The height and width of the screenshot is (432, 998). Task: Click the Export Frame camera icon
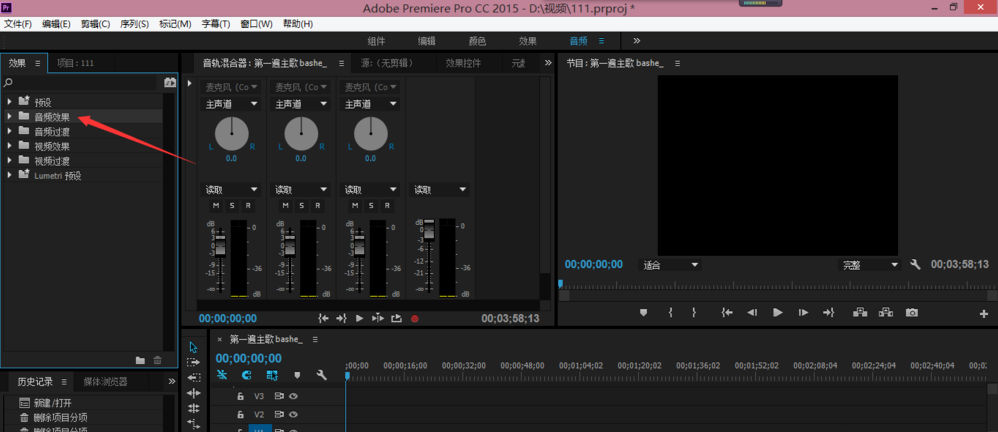pos(912,313)
